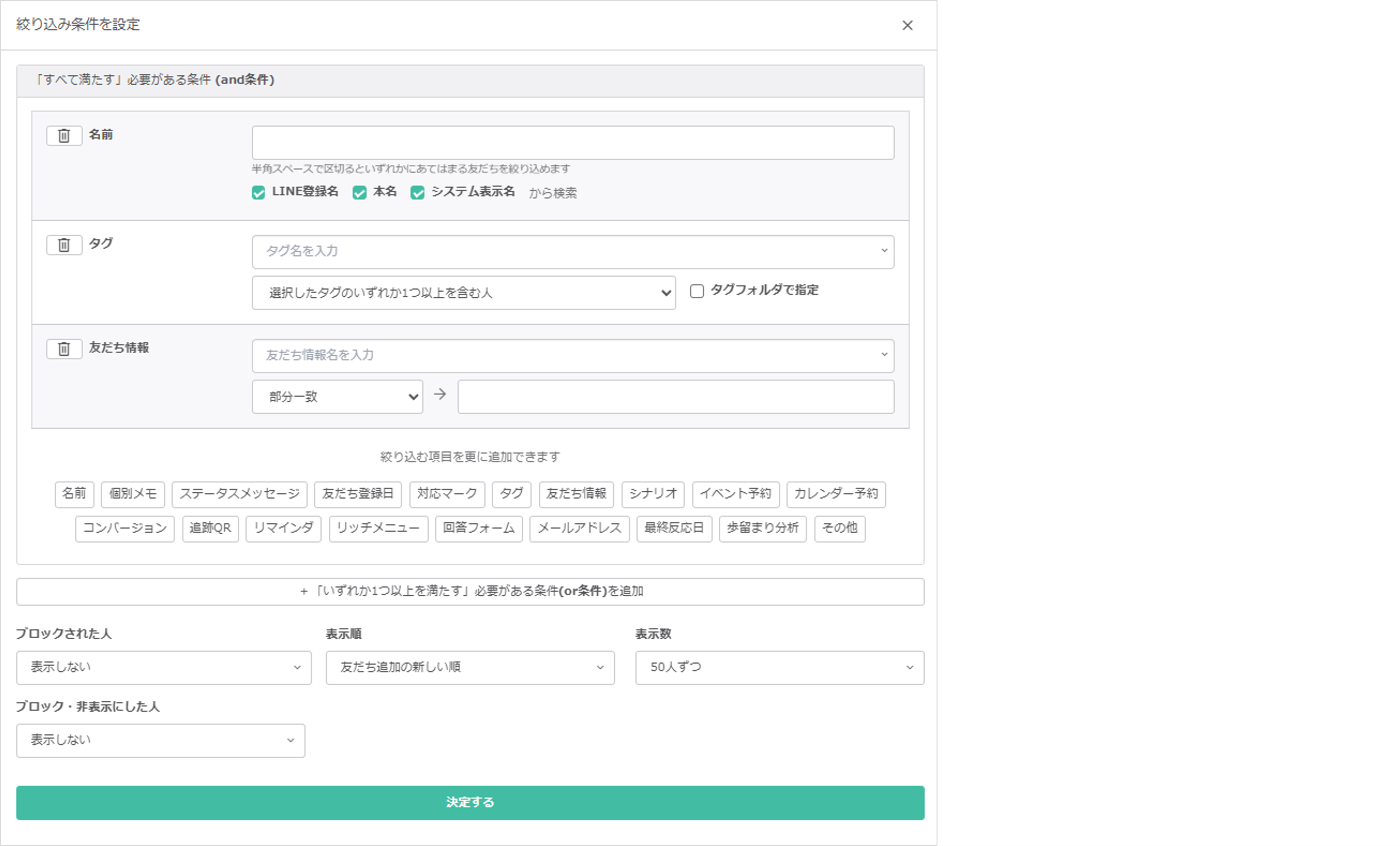This screenshot has width=1400, height=846.
Task: Click into the 名前 search text field
Action: point(573,142)
